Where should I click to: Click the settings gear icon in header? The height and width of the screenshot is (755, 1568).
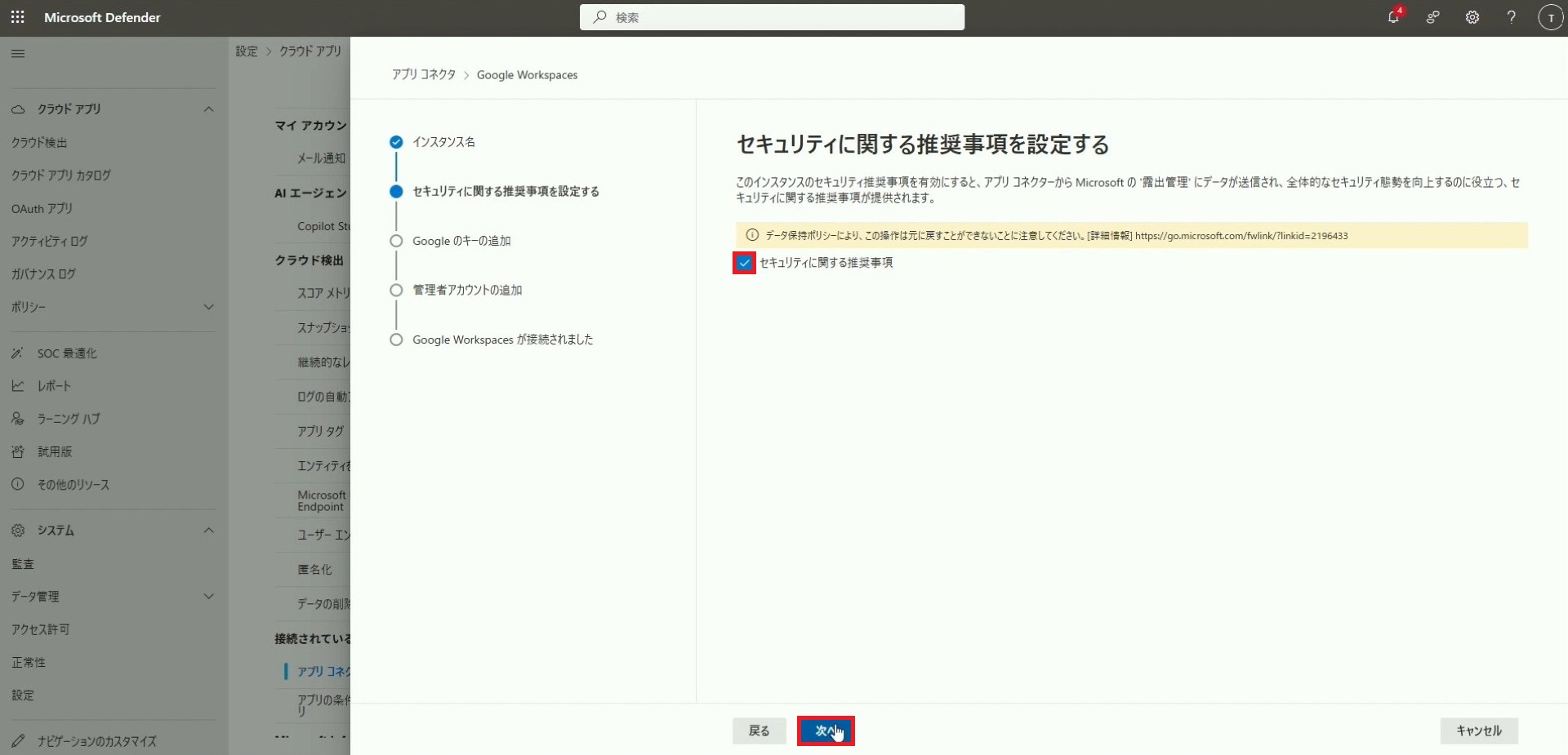1472,17
